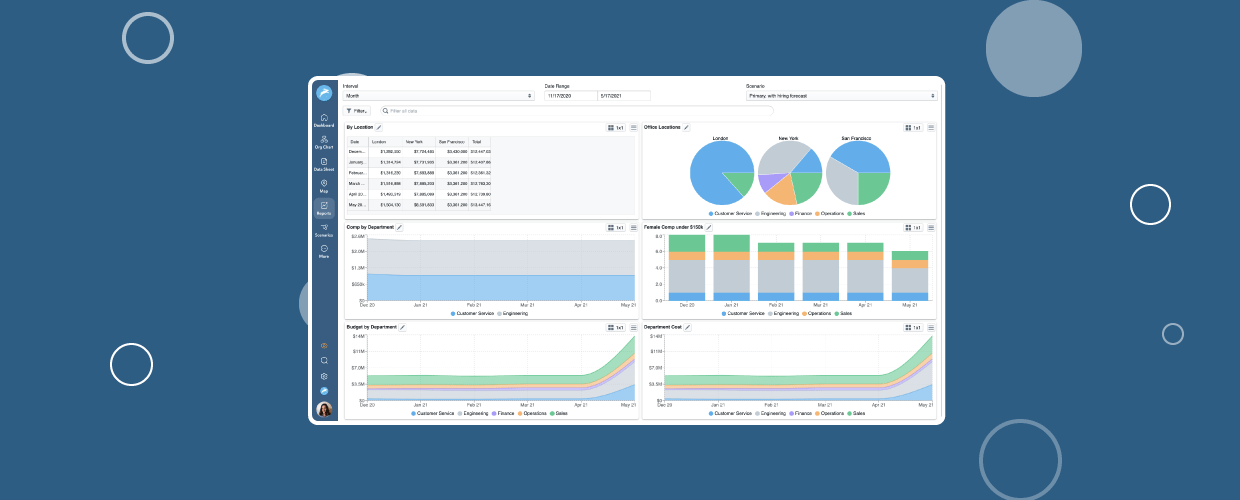Toggle Engineering legend in Comp by Department
The image size is (1240, 500).
pos(511,313)
